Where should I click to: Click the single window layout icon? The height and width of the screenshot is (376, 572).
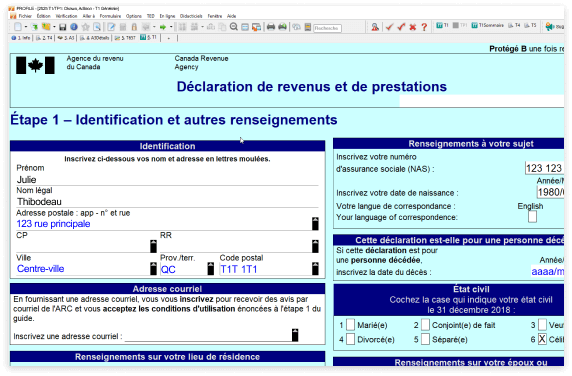245,27
